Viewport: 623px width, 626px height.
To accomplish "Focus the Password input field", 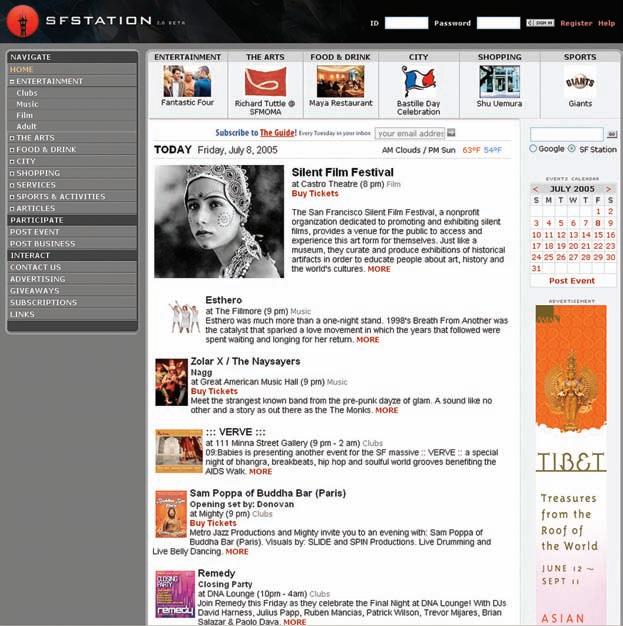I will 498,23.
